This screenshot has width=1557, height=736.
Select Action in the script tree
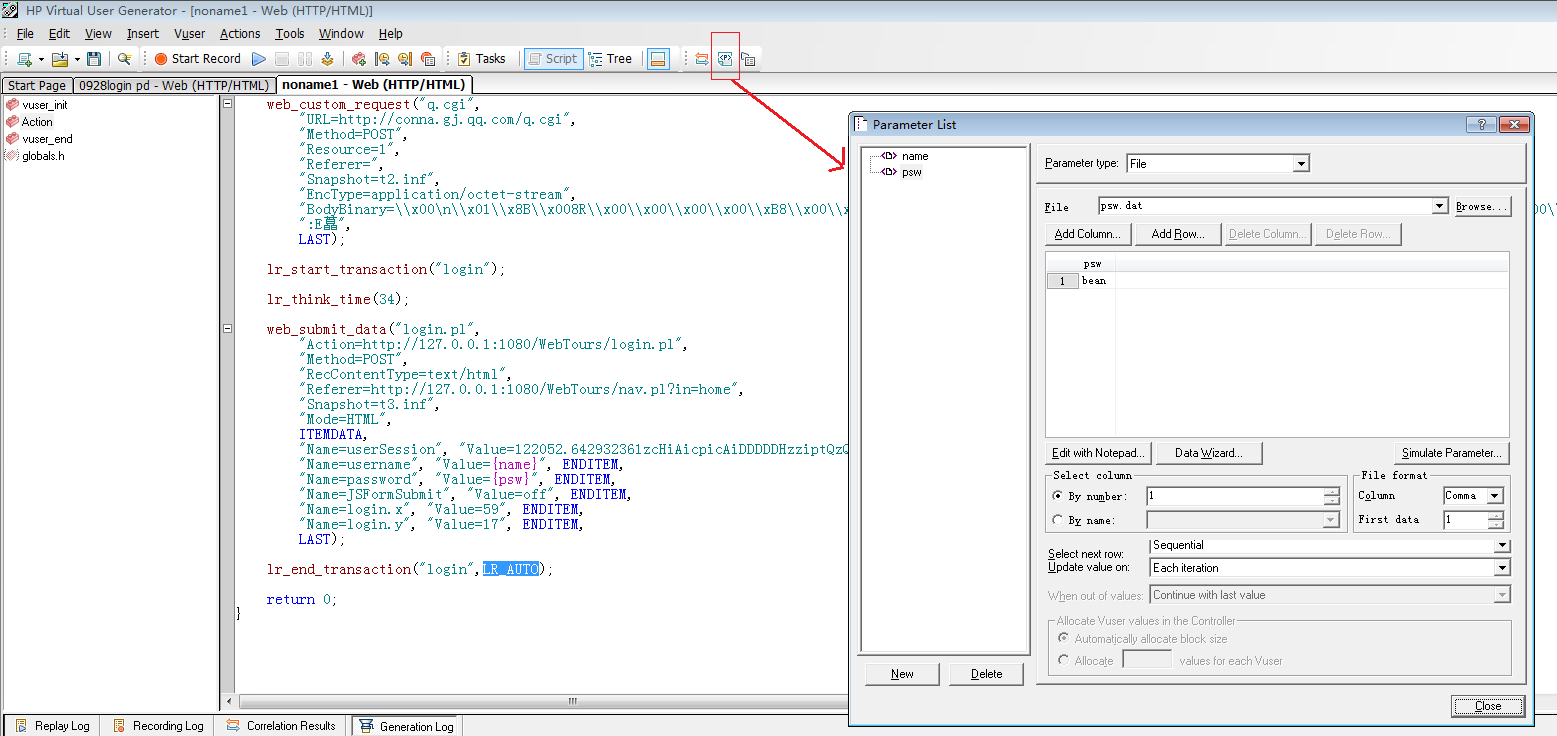[x=37, y=122]
